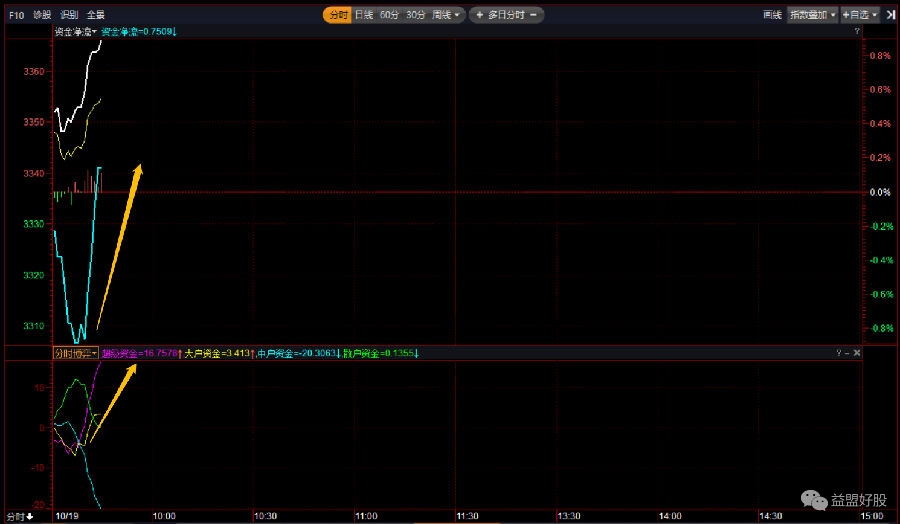This screenshot has height=524, width=900.
Task: Open the 资金净流 indicator selector
Action: (x=76, y=32)
